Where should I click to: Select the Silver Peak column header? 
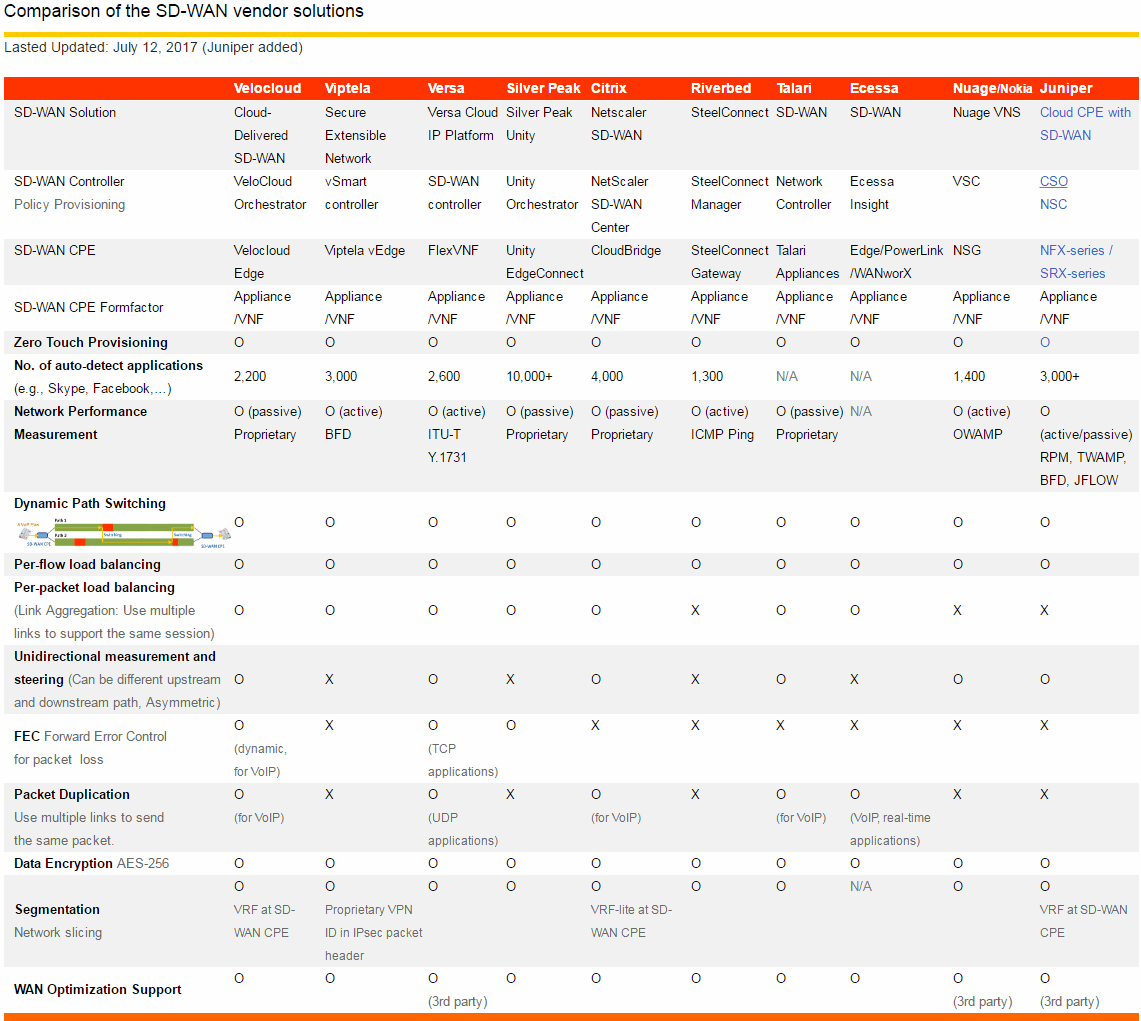(543, 88)
